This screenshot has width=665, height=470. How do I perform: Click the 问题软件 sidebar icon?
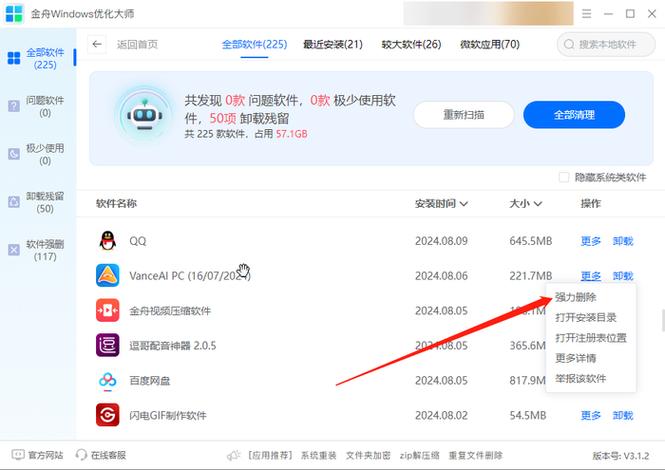pyautogui.click(x=14, y=106)
